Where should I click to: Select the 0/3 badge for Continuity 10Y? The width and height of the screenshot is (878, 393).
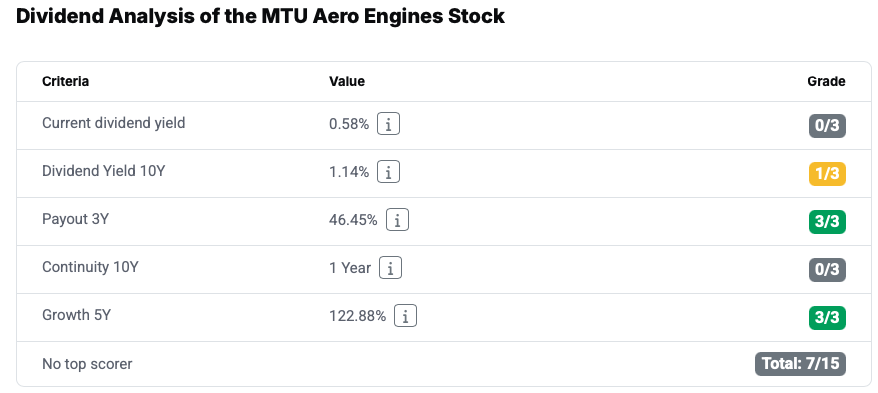[827, 270]
